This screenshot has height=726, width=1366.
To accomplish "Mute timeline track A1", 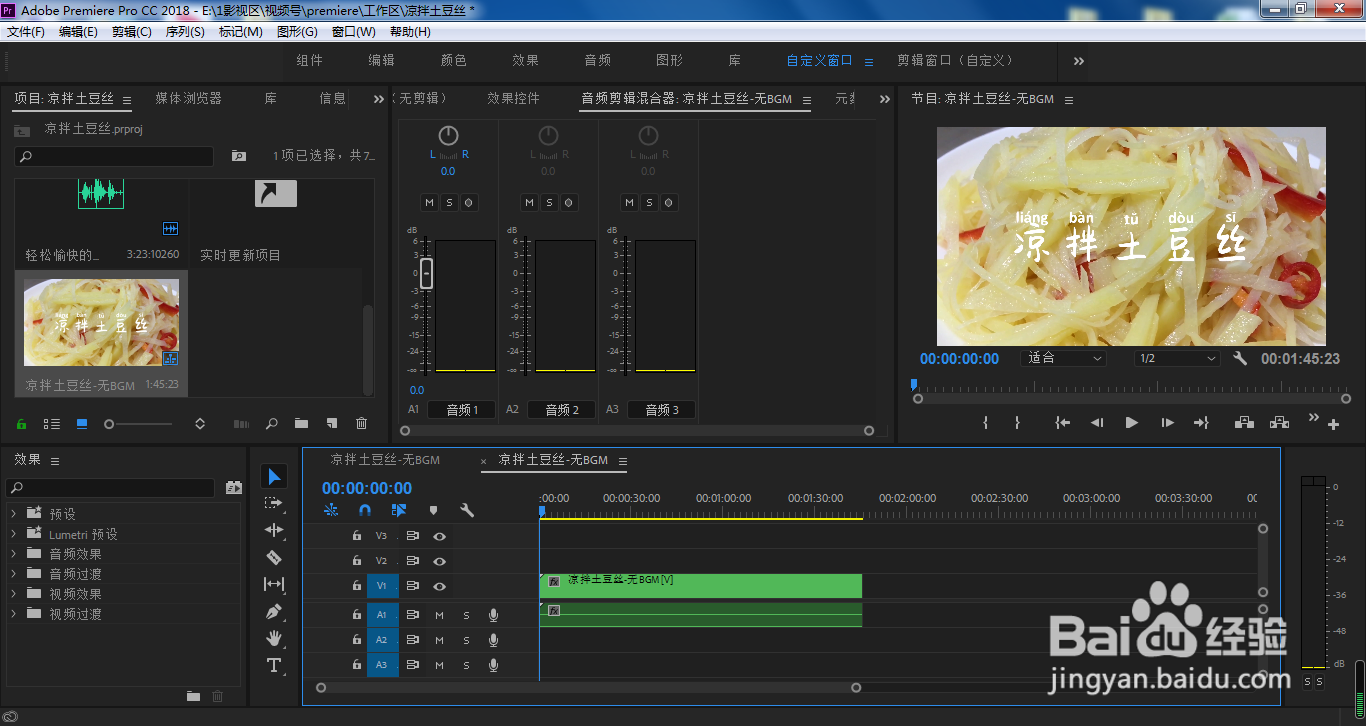I will (439, 615).
